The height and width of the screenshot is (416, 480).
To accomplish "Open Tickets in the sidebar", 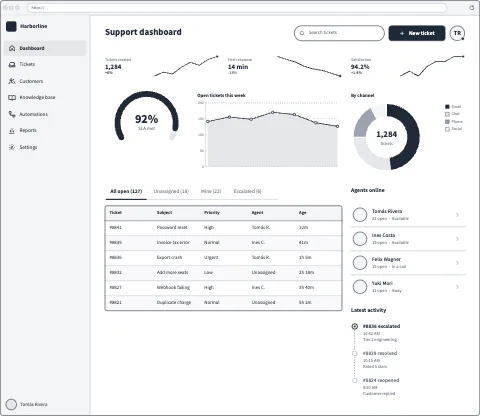I will (x=45, y=64).
